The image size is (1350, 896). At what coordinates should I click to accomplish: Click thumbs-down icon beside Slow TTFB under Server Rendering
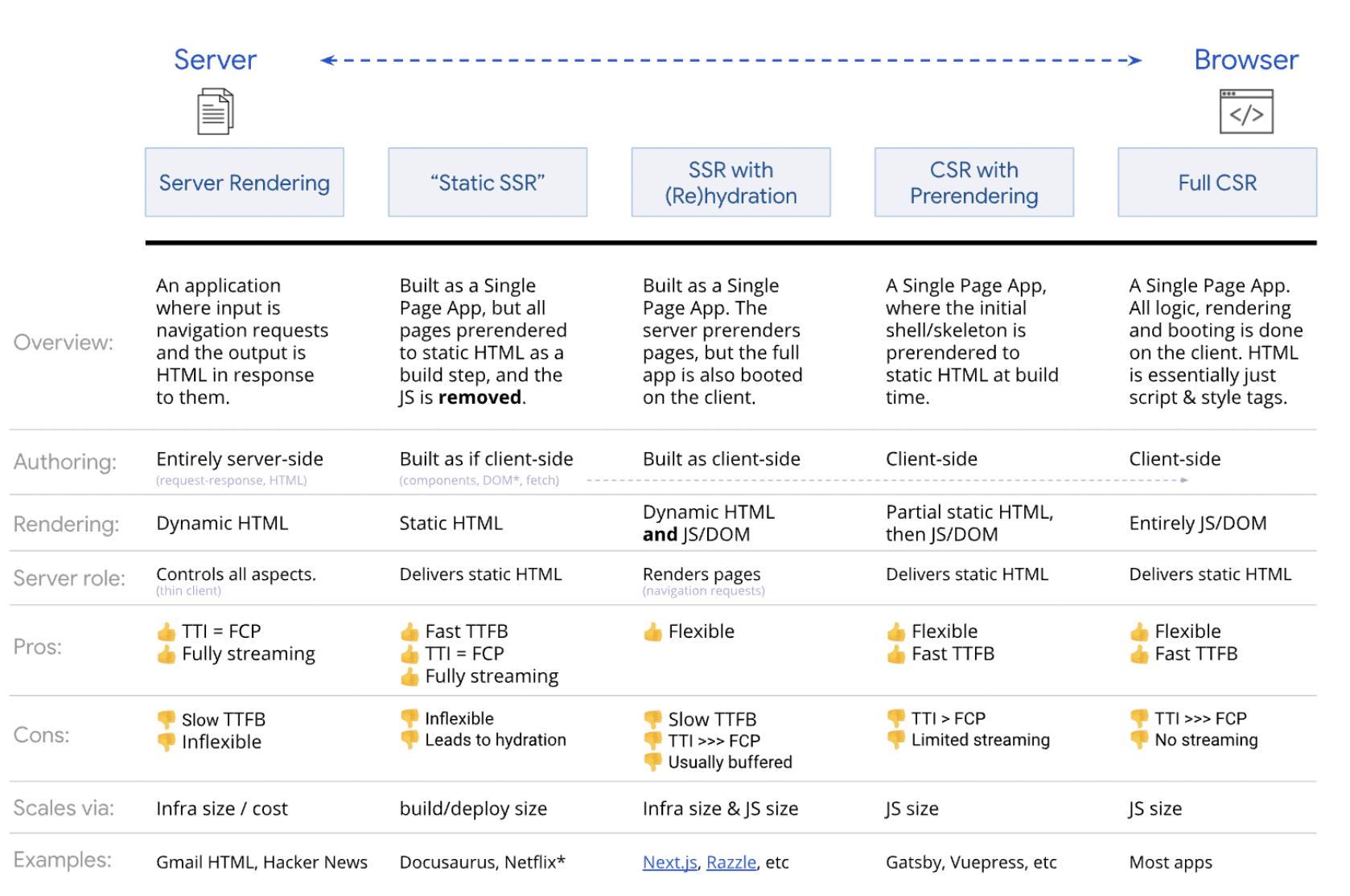point(167,719)
